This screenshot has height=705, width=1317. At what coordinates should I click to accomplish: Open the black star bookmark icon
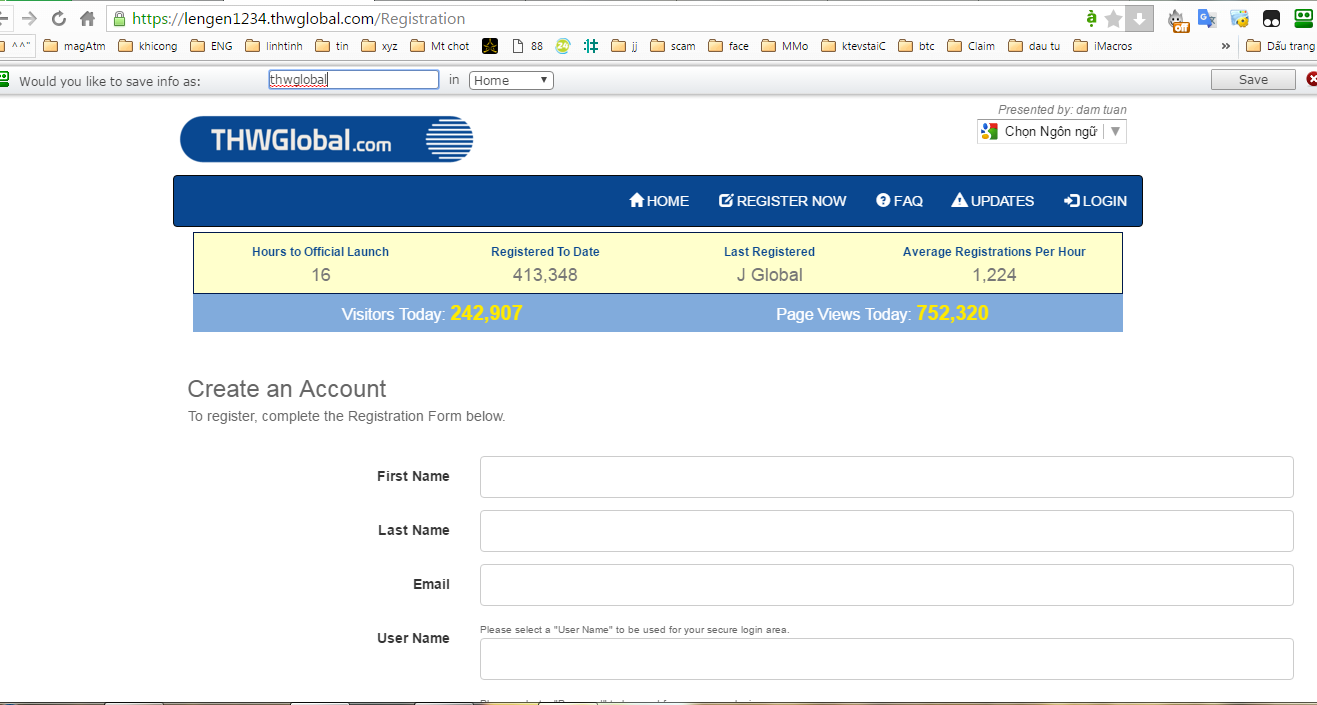coord(490,46)
